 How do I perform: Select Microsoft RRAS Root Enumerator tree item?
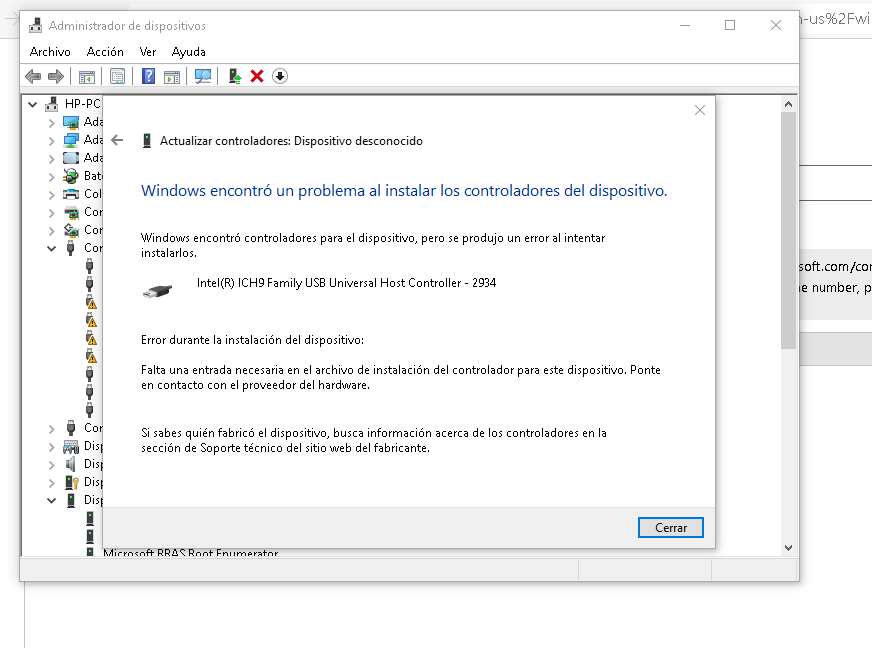pyautogui.click(x=190, y=553)
